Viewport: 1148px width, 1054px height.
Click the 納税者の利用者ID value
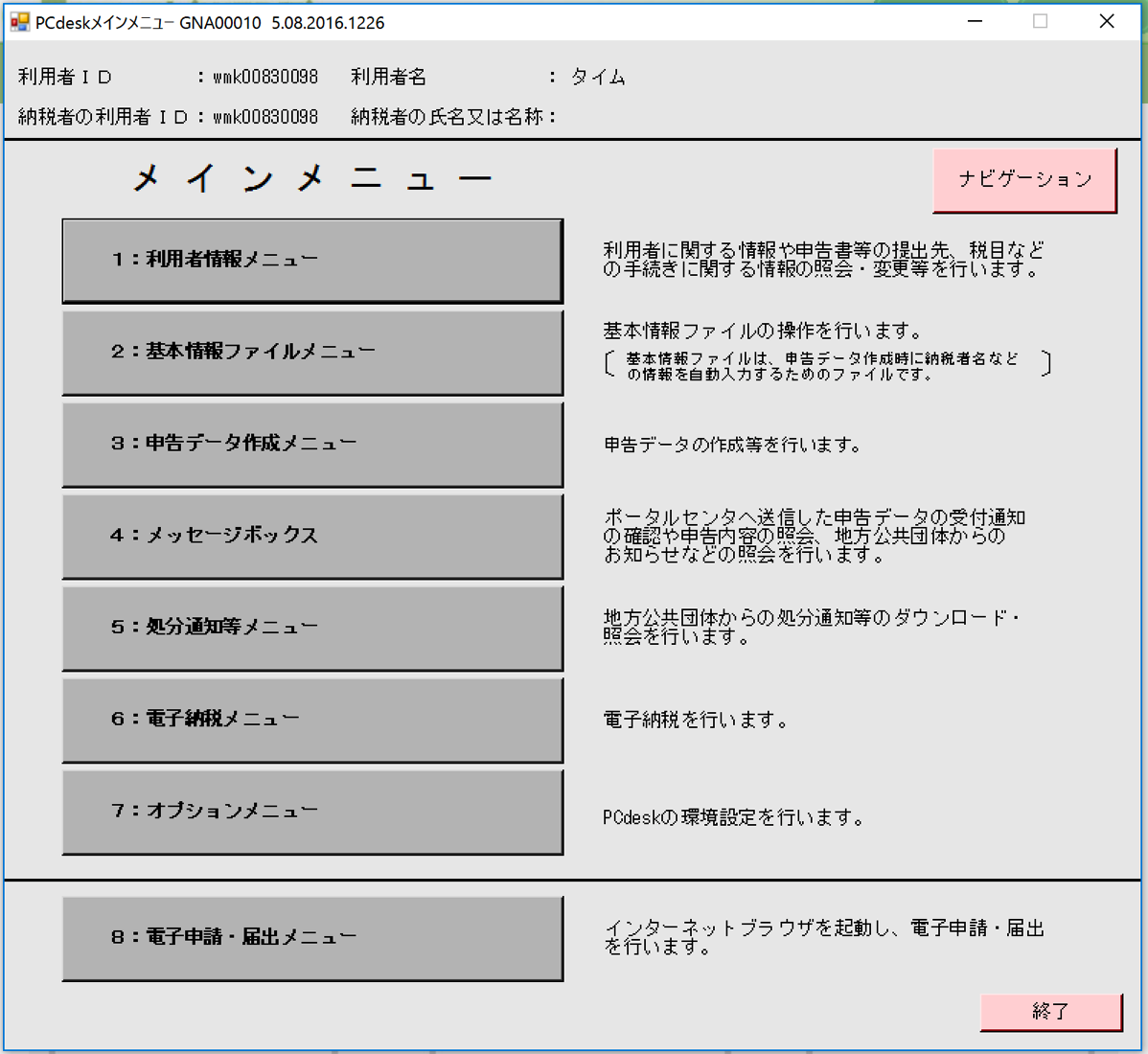pos(265,118)
